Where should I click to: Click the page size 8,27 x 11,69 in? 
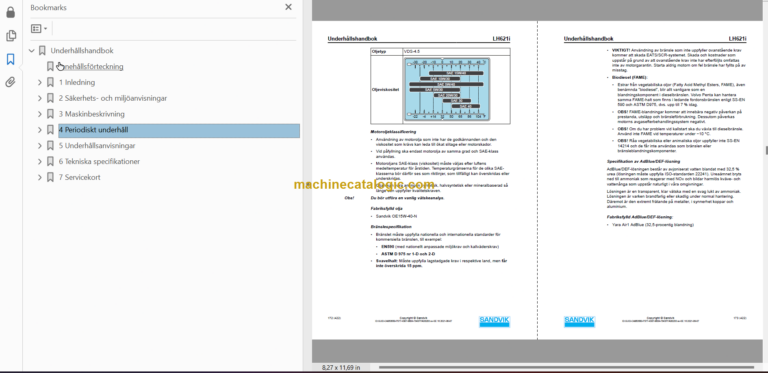(341, 367)
